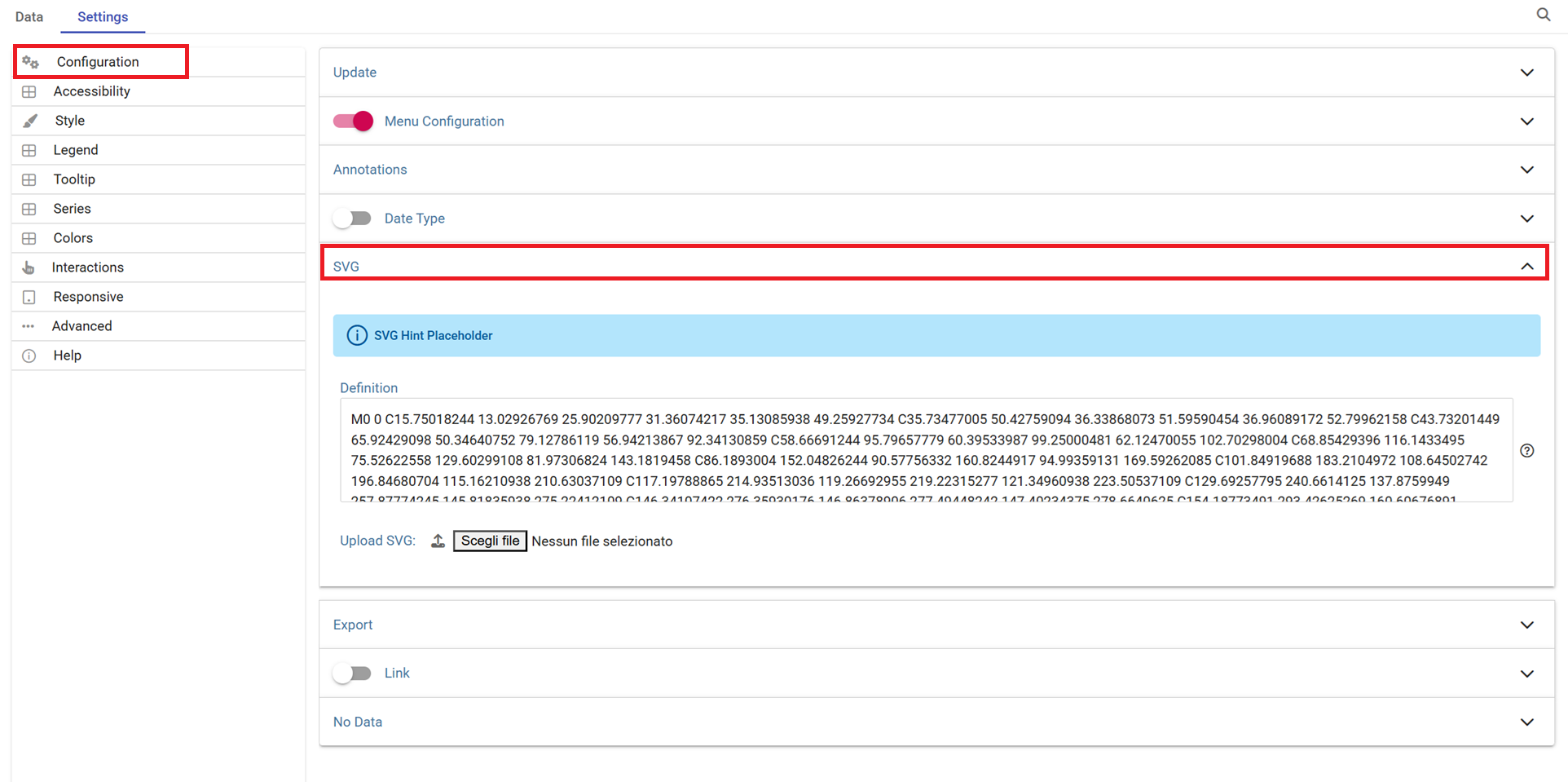Enable the Date Type toggle

(352, 219)
